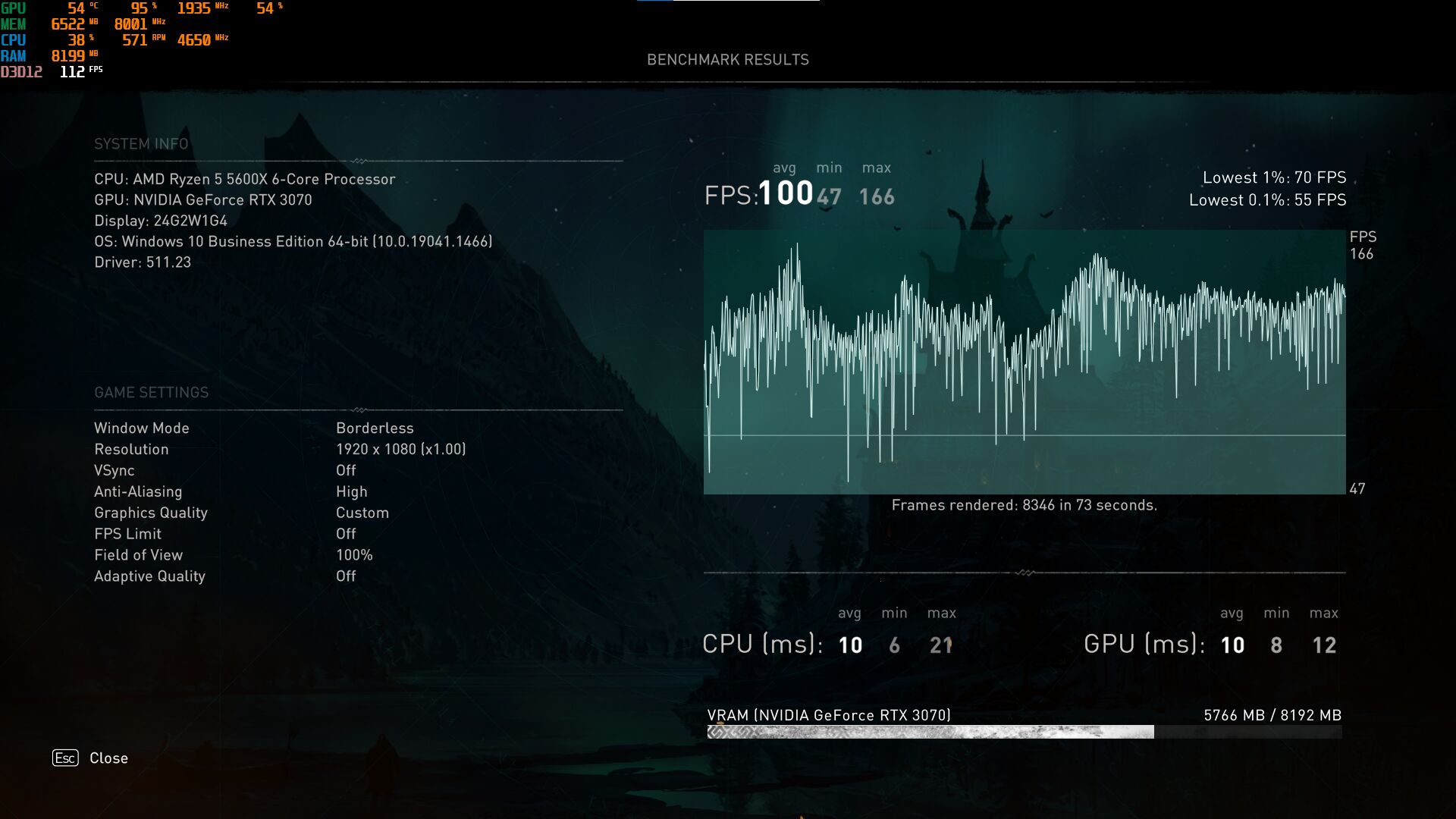The height and width of the screenshot is (819, 1456).
Task: Click the Esc key icon
Action: pos(65,758)
